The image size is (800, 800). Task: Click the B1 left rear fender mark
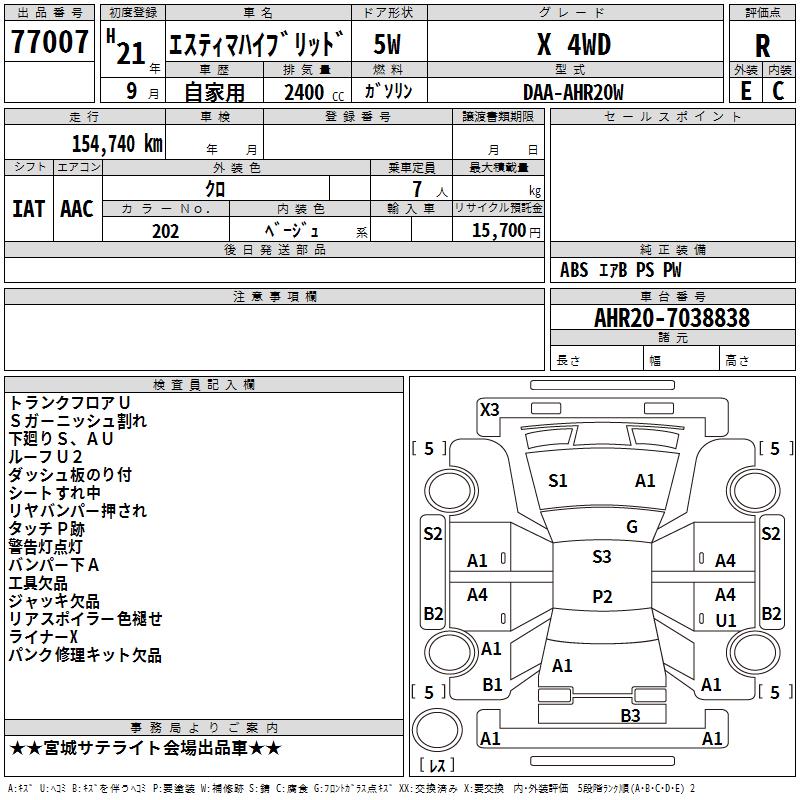pos(492,685)
